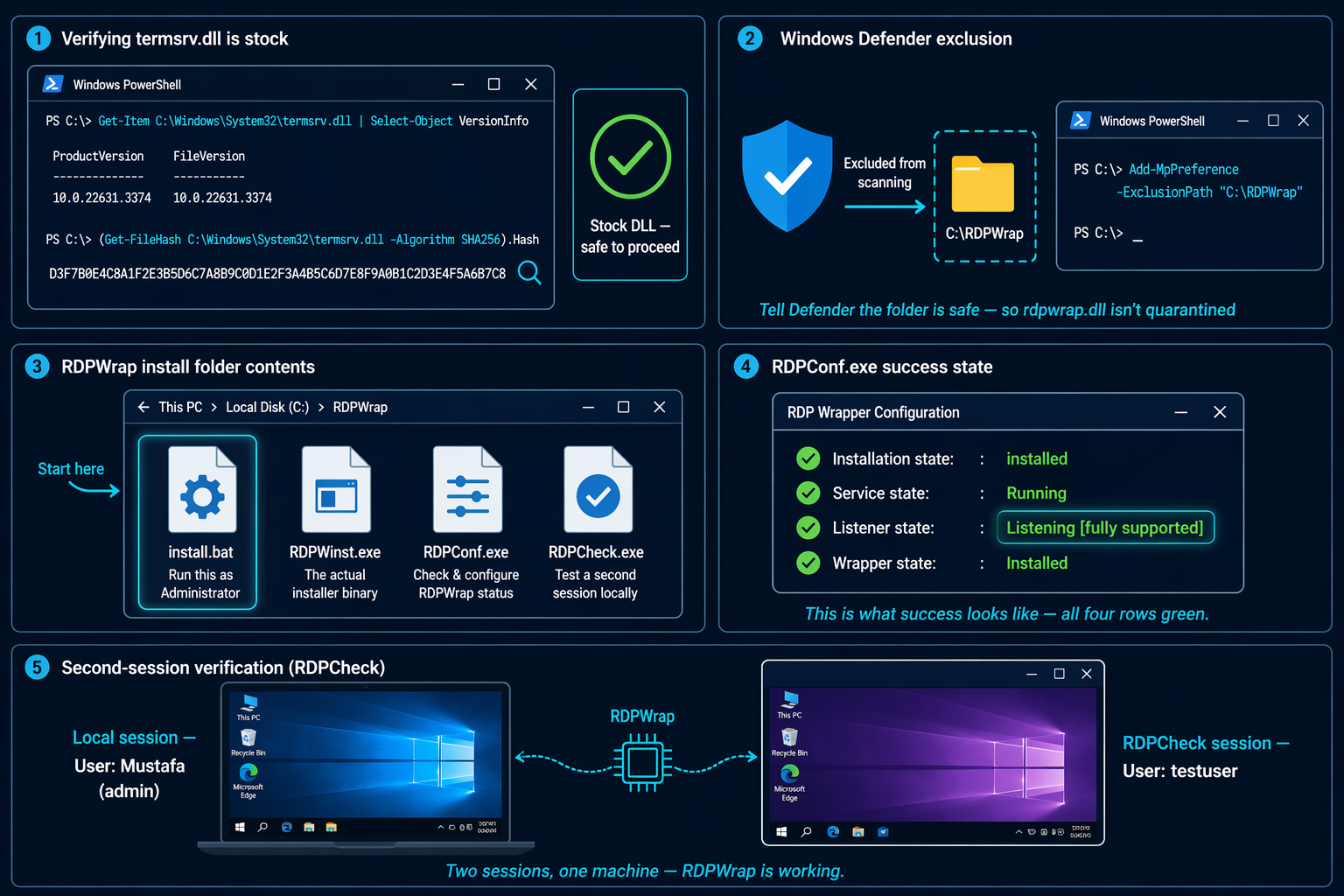Click the green checkmark circle above Stock DLL
The height and width of the screenshot is (896, 1344).
coord(630,157)
